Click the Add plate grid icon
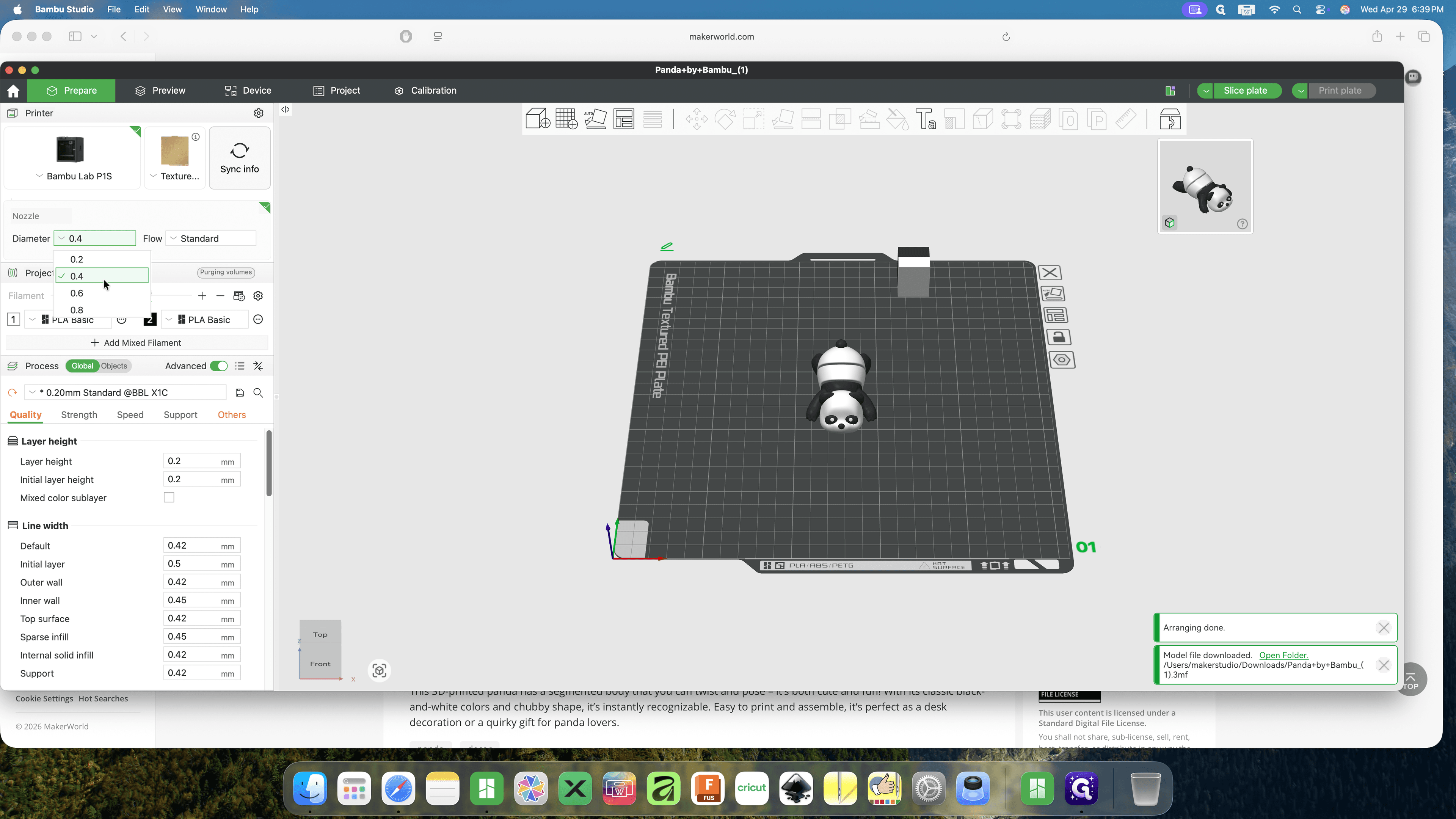The height and width of the screenshot is (819, 1456). tap(566, 119)
